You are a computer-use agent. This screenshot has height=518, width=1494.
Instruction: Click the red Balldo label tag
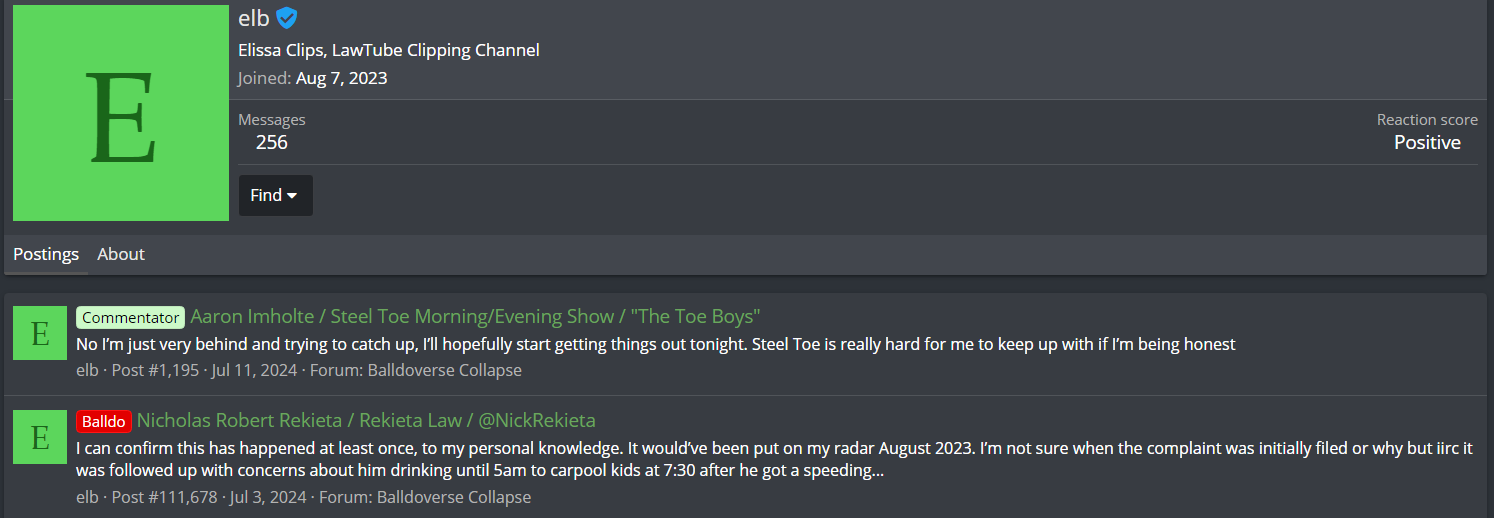coord(103,421)
